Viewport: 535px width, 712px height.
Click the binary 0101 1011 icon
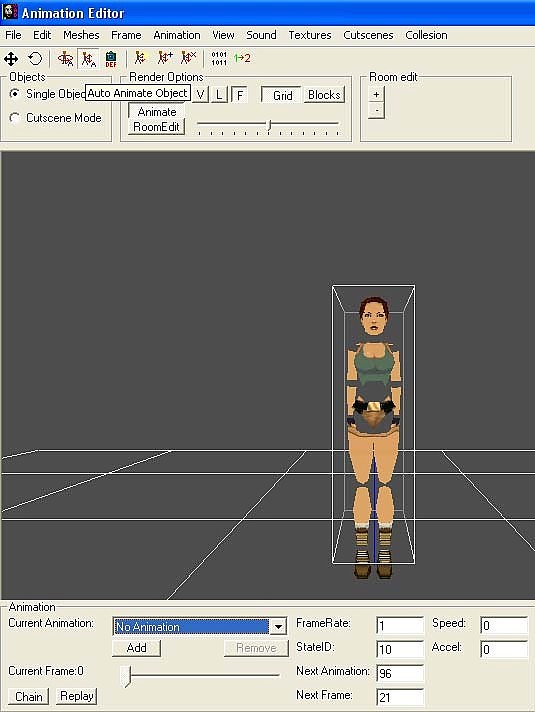219,59
